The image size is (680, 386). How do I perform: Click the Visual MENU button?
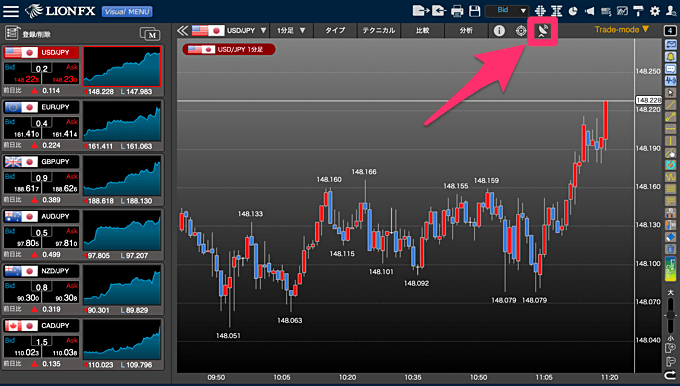(x=128, y=11)
